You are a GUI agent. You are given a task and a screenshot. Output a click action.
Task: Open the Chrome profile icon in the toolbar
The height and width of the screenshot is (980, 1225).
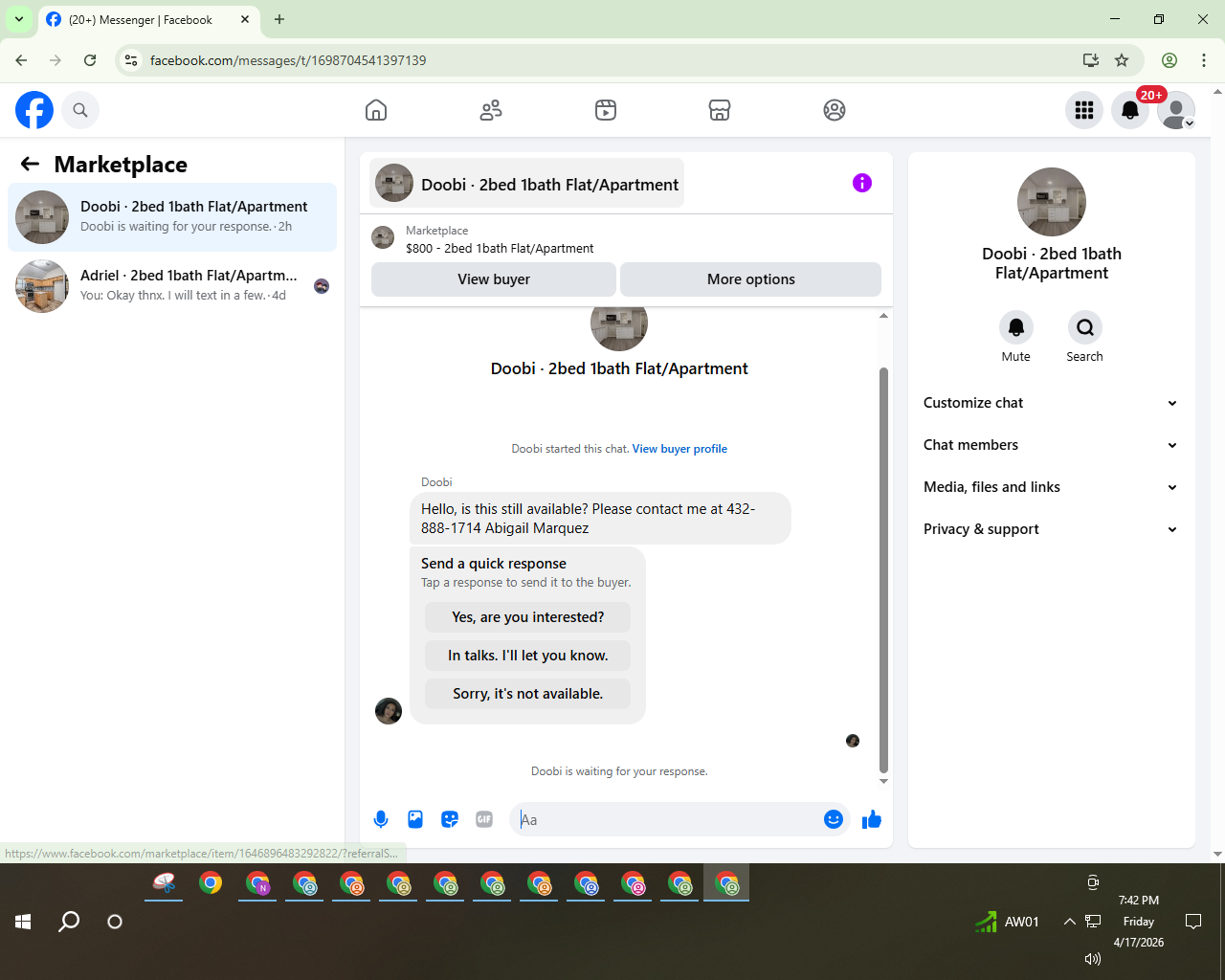click(x=1169, y=60)
